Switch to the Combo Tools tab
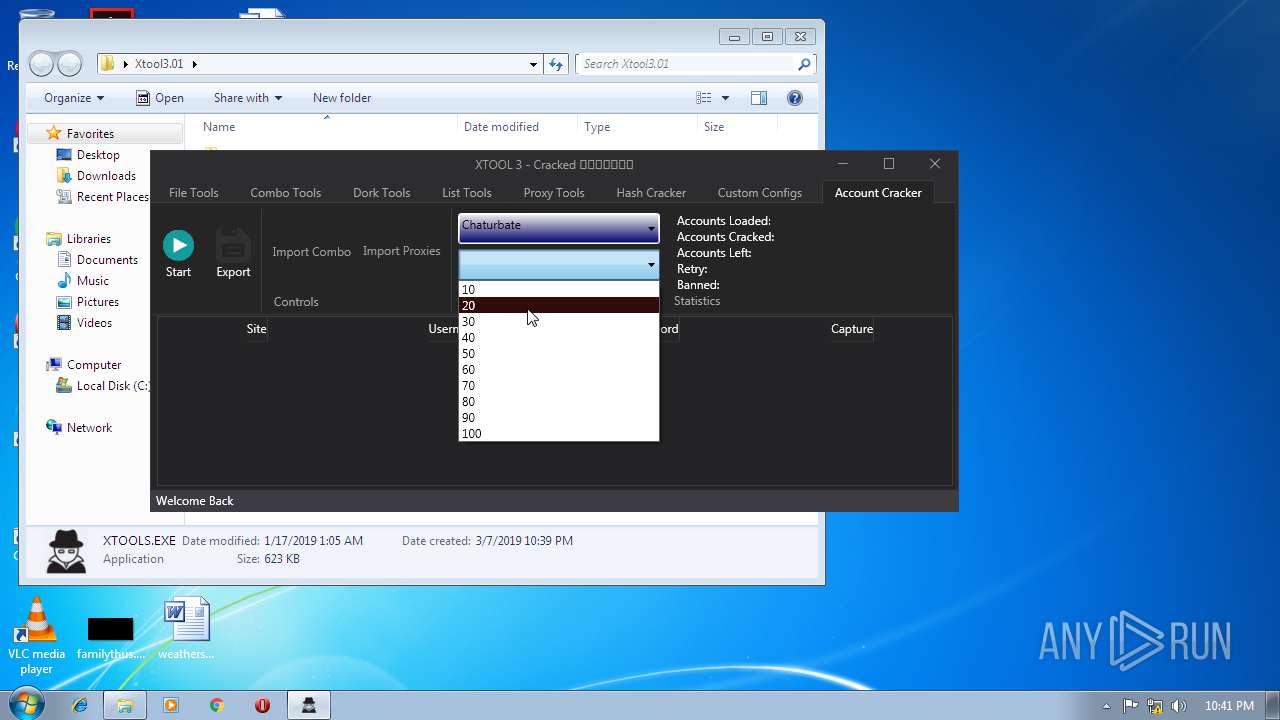The height and width of the screenshot is (720, 1280). (x=286, y=193)
